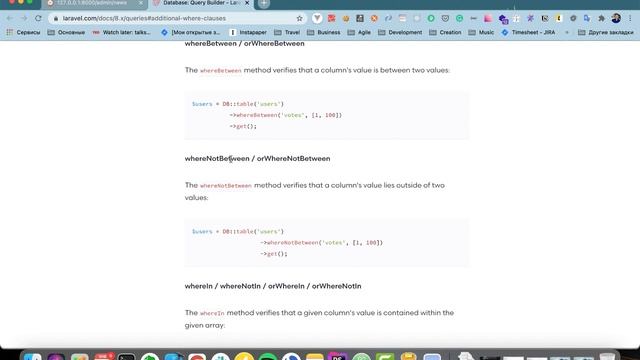Open a new browser tab
640x360 pixels.
pos(264,3)
